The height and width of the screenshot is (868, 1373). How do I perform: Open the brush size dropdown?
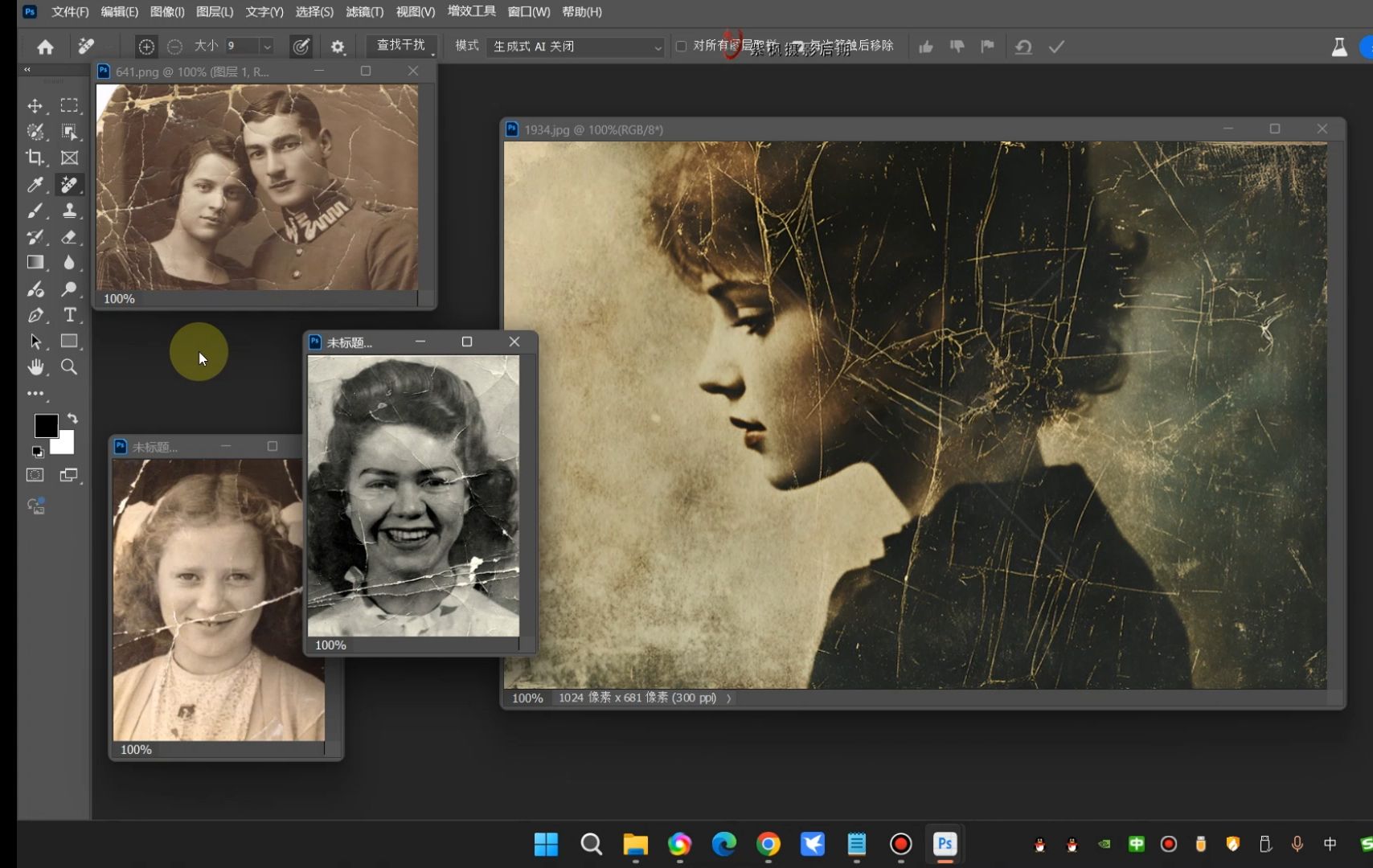[x=267, y=47]
